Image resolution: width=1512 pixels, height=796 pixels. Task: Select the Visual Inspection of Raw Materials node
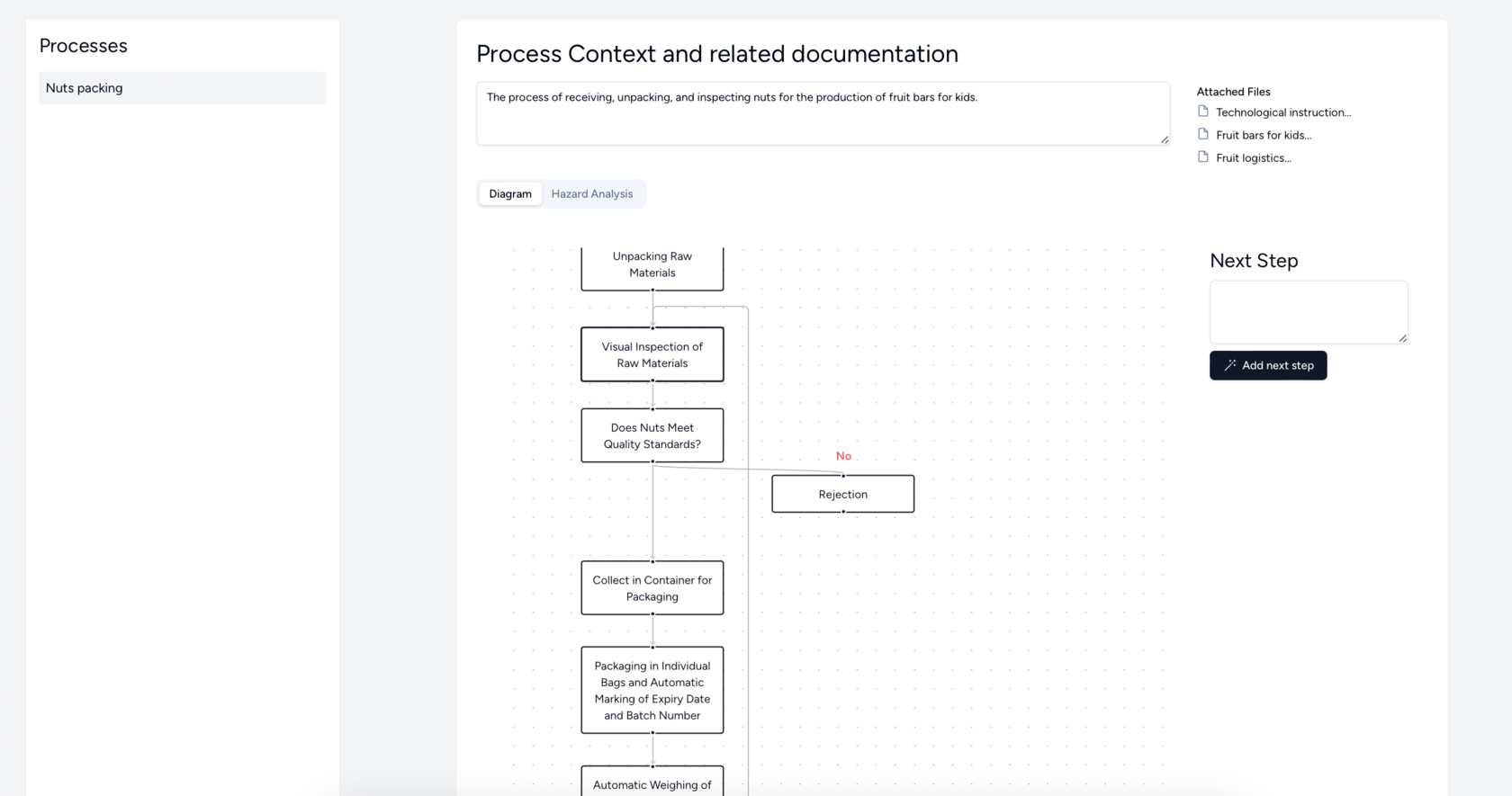(x=652, y=354)
